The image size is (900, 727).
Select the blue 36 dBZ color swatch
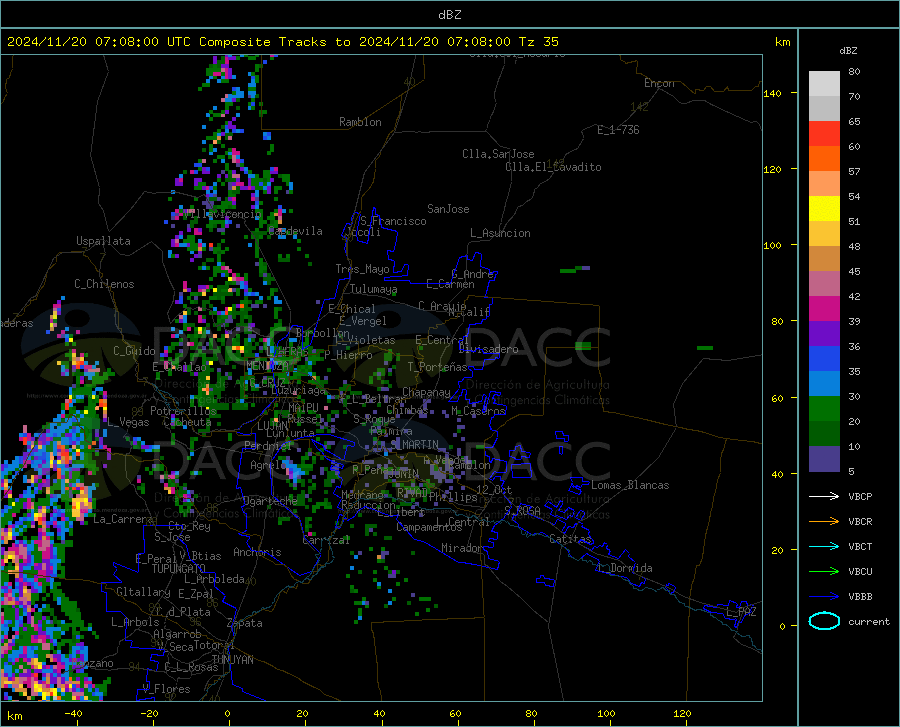[824, 359]
